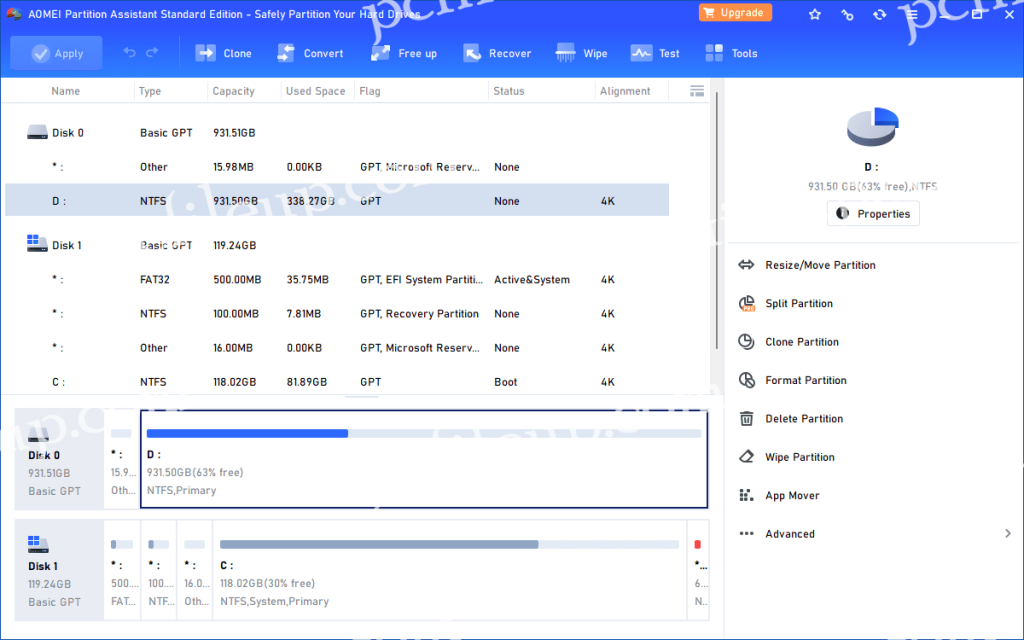Open the column settings list icon
Image resolution: width=1024 pixels, height=640 pixels.
click(697, 91)
